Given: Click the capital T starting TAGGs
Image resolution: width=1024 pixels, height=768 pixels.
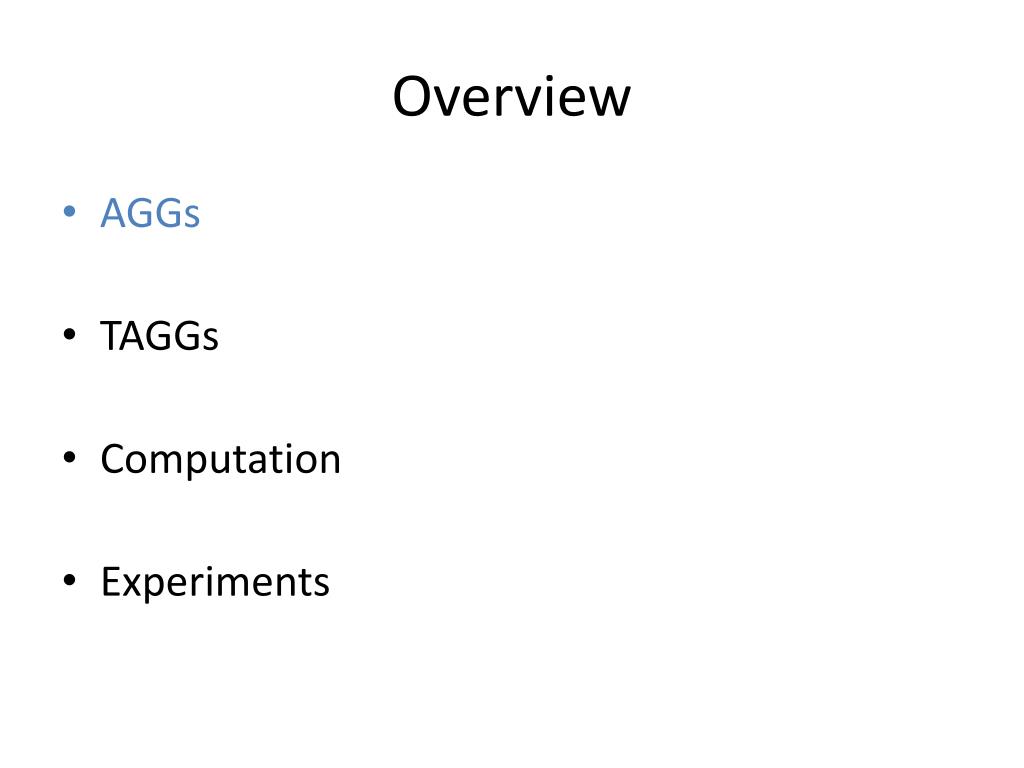Looking at the screenshot, I should [x=112, y=336].
